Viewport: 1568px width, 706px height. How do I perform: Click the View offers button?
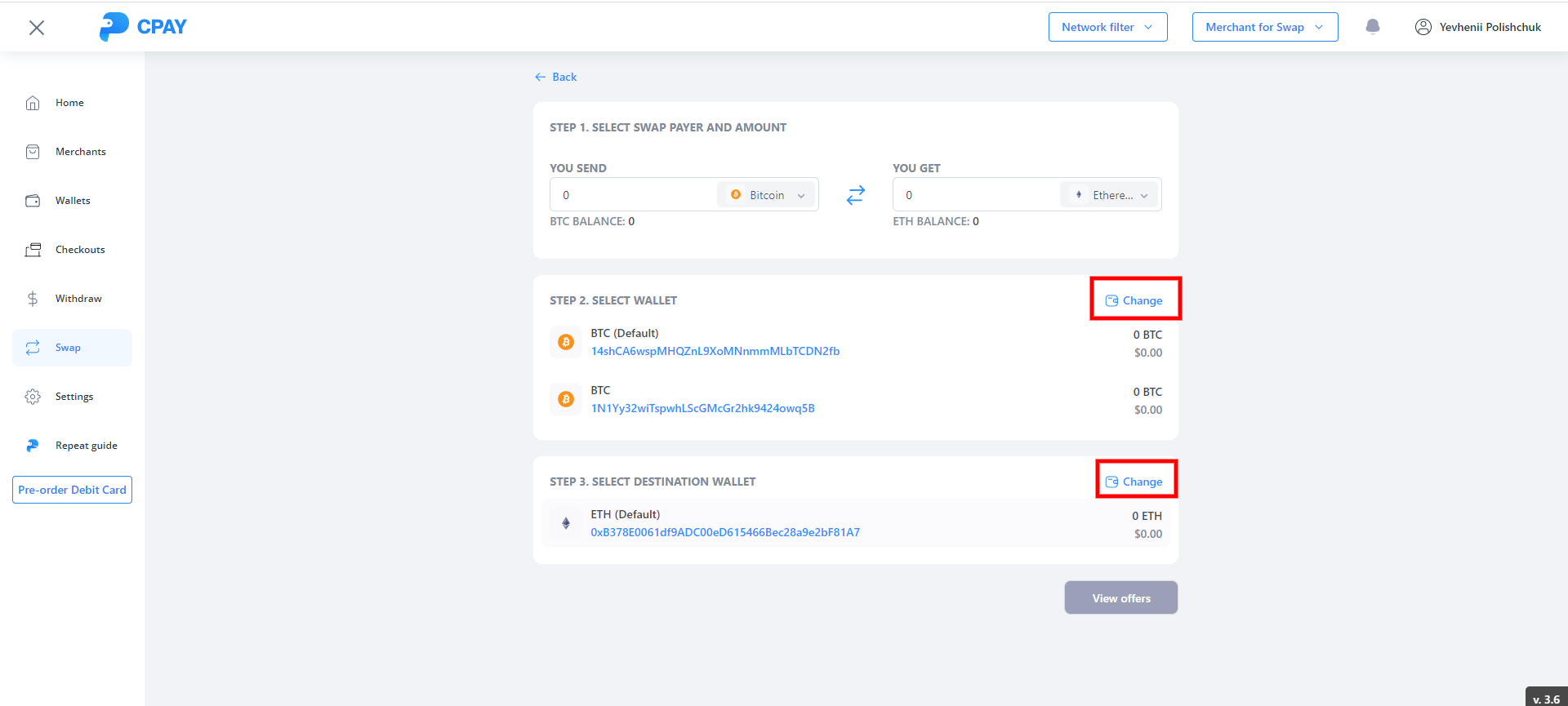(x=1120, y=598)
